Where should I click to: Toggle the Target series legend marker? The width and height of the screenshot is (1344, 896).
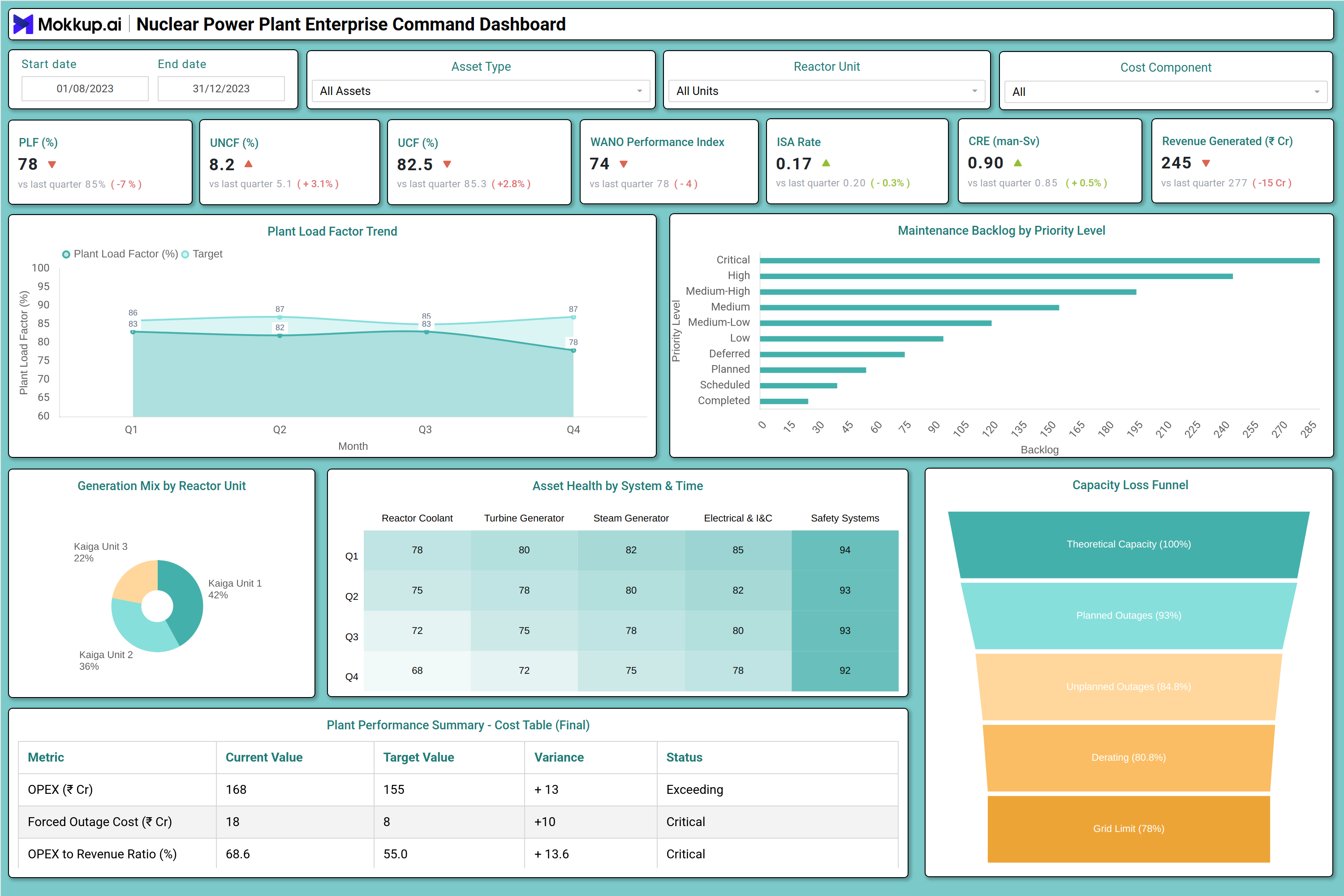(x=185, y=254)
